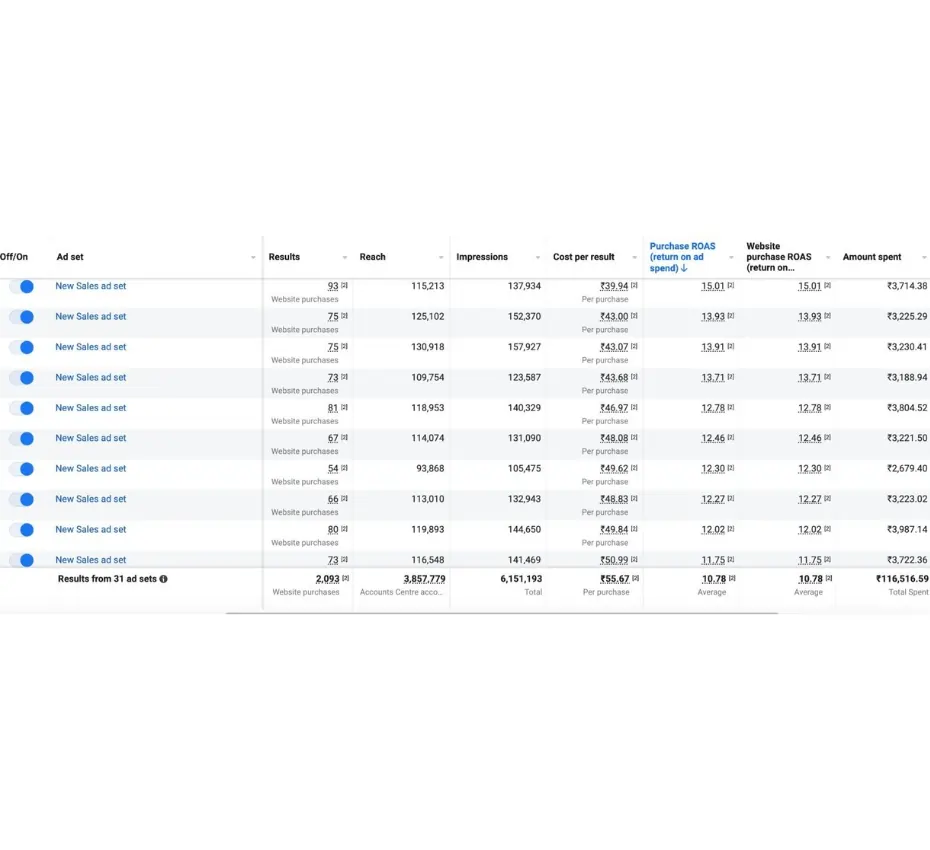Open footnote icon beside 10.78 Website purchase ROAS average
This screenshot has width=930, height=850.
click(x=829, y=578)
